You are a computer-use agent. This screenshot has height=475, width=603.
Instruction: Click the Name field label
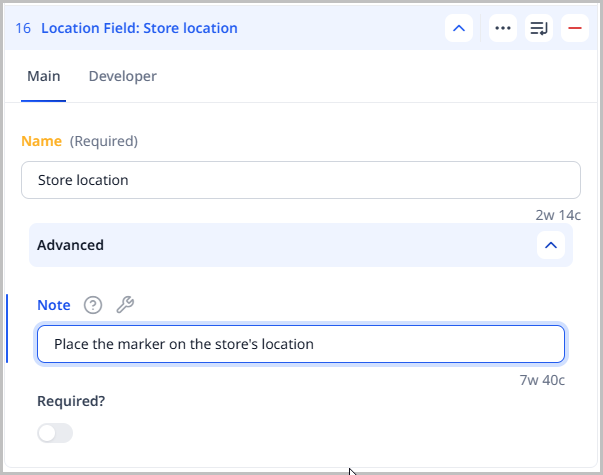pos(42,141)
